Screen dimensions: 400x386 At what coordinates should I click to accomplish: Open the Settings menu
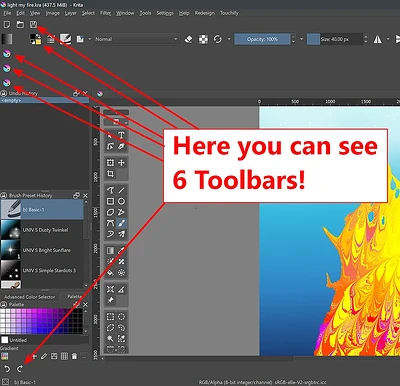point(165,13)
